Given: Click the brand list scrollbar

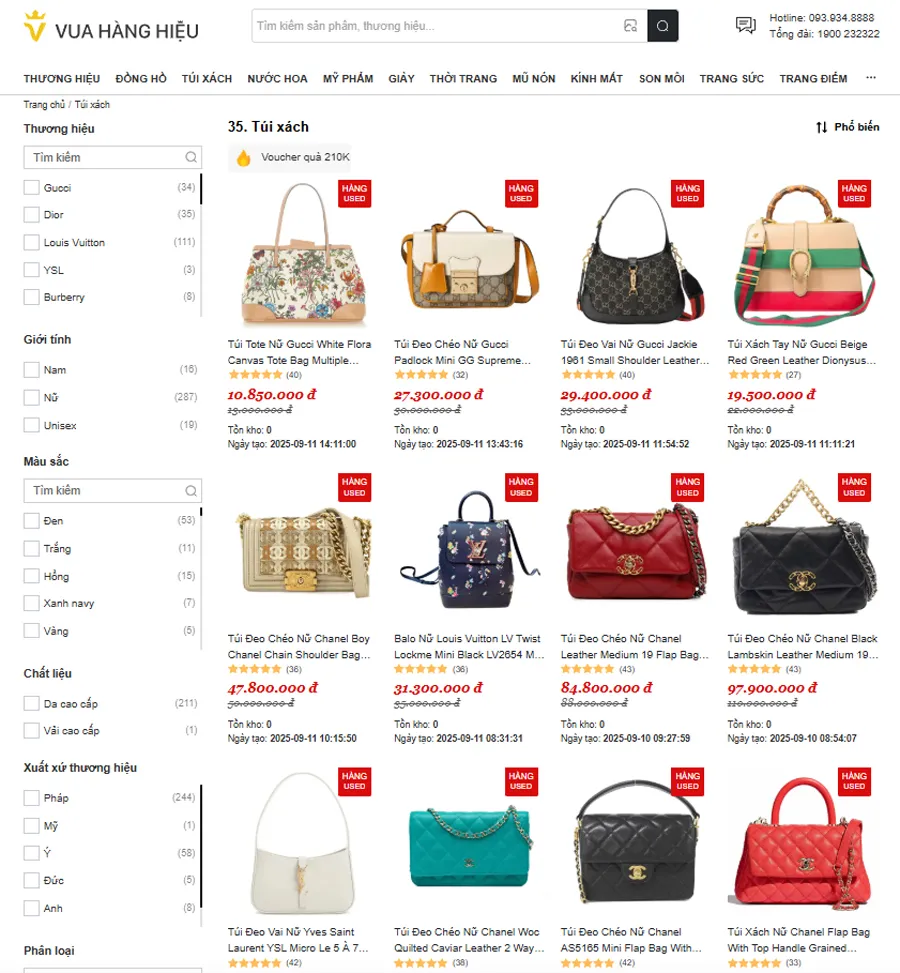Looking at the screenshot, I should pyautogui.click(x=201, y=189).
